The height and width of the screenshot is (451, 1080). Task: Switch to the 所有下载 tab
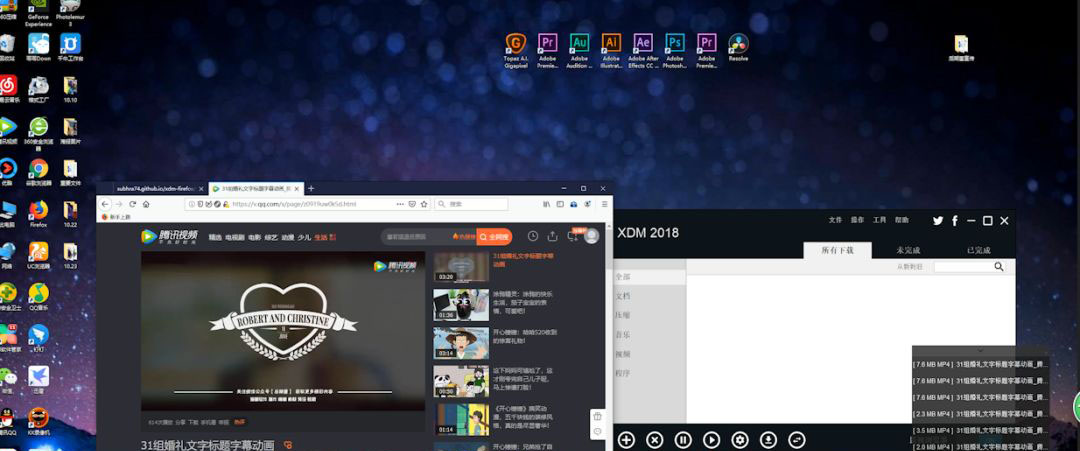click(x=838, y=251)
